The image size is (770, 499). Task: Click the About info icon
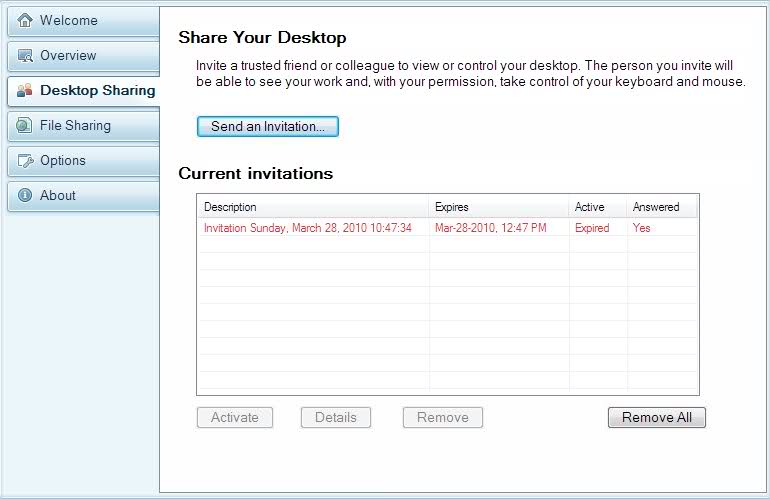coord(25,196)
